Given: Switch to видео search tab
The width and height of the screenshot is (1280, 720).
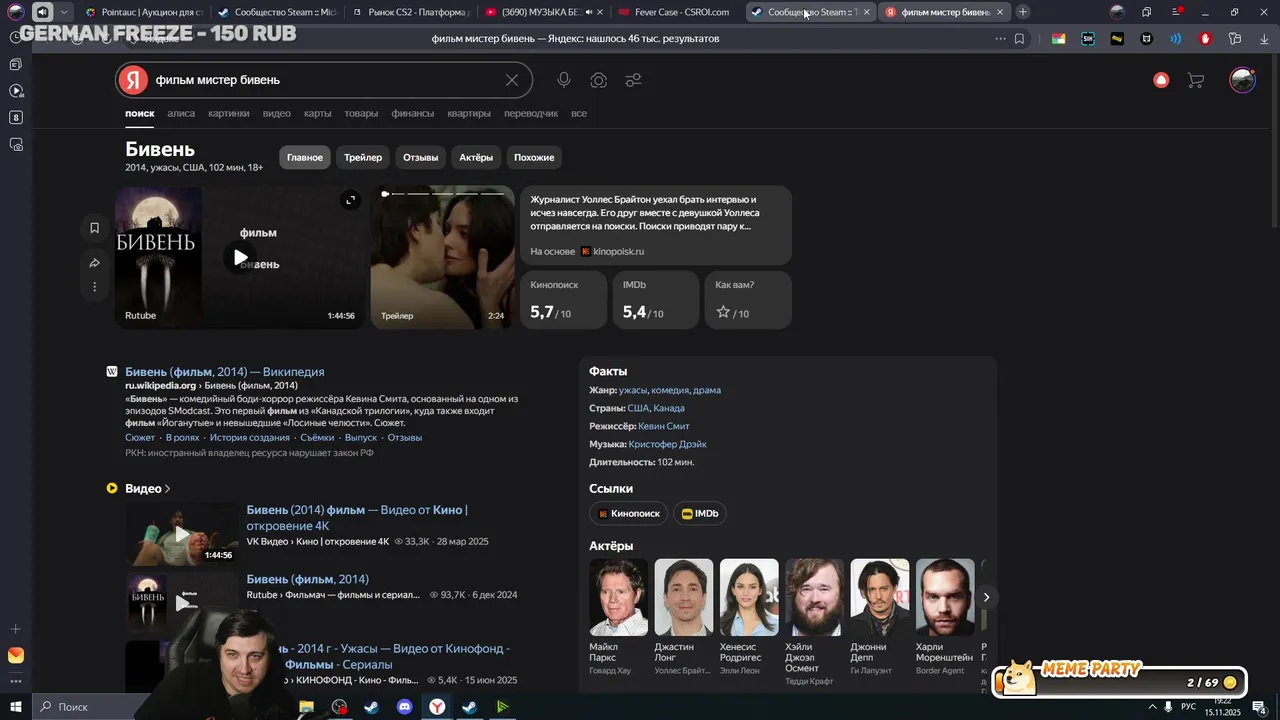Looking at the screenshot, I should 277,114.
